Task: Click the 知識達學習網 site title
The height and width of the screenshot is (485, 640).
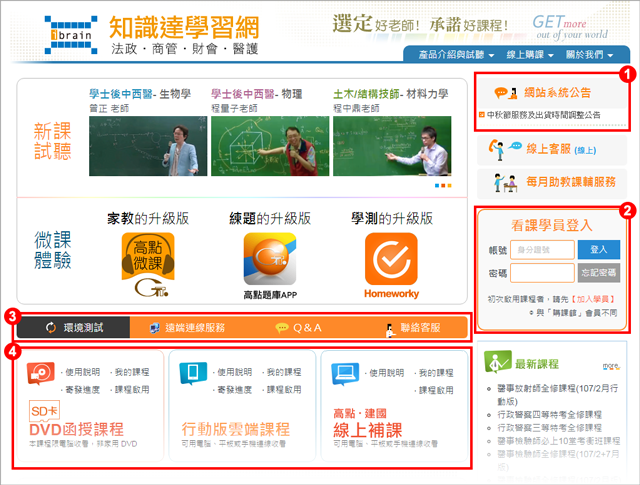Action: (184, 27)
